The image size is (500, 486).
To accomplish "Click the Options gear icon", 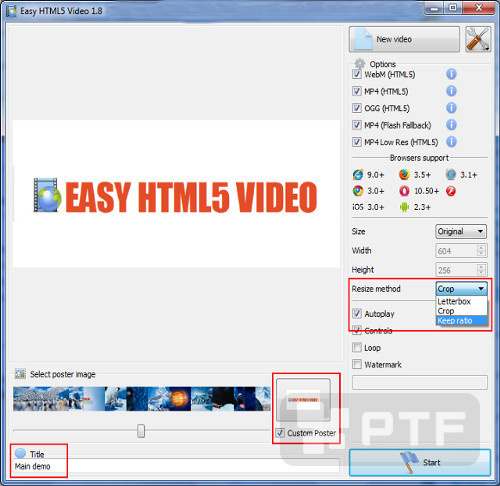I will tap(359, 63).
